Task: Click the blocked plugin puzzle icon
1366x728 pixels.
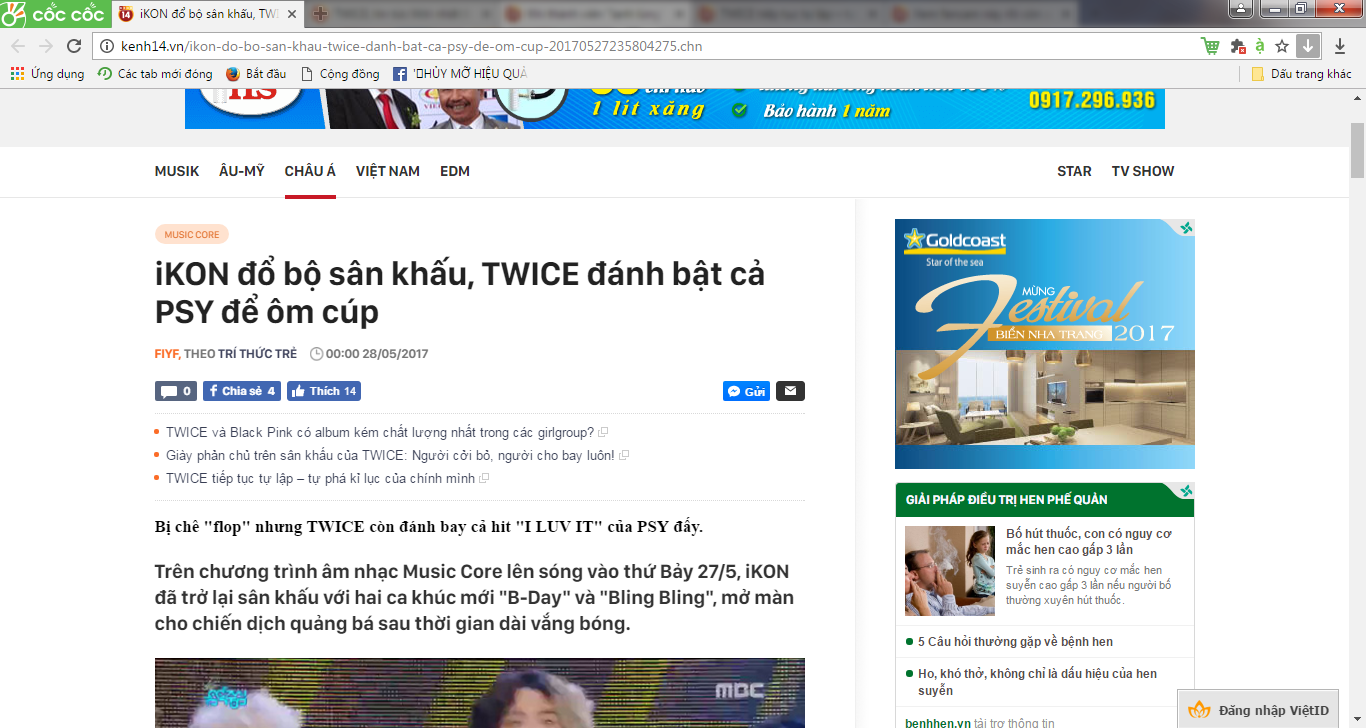Action: coord(1237,46)
